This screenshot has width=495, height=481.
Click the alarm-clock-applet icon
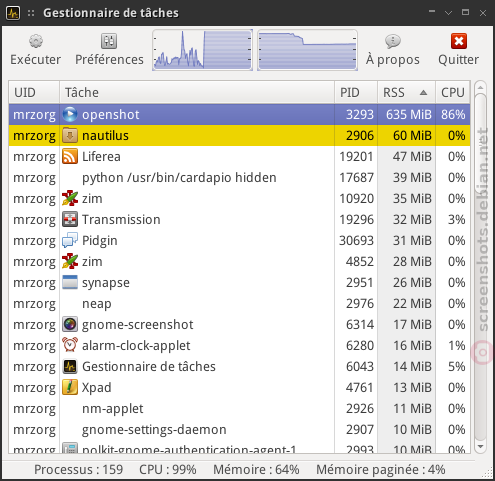[x=70, y=345]
